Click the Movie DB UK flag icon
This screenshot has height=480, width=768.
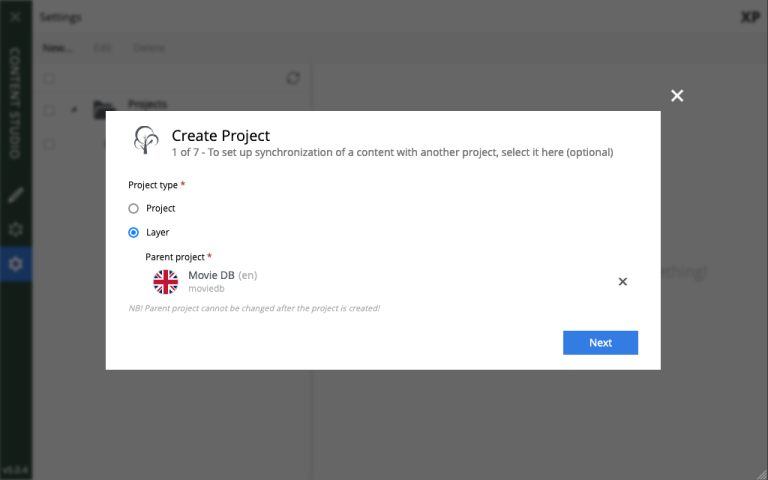click(x=166, y=282)
